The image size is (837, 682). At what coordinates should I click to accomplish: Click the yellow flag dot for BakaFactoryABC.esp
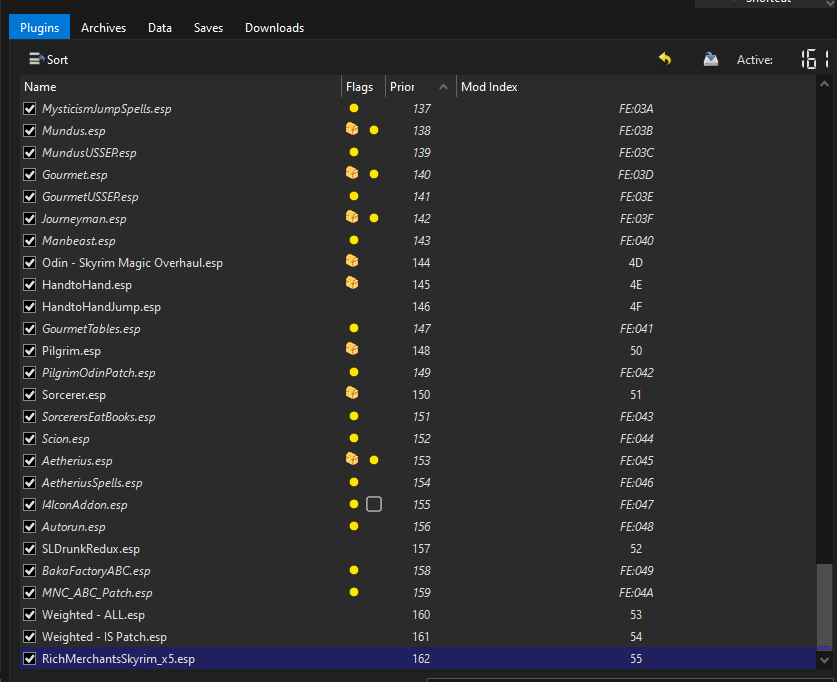click(353, 570)
